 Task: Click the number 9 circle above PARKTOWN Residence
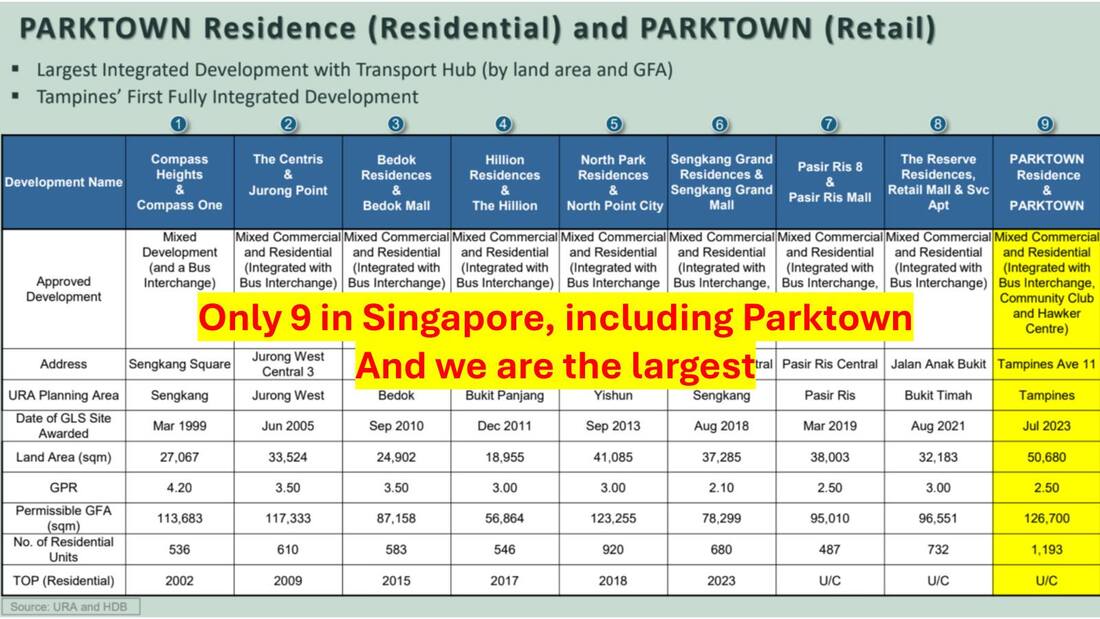click(1045, 124)
